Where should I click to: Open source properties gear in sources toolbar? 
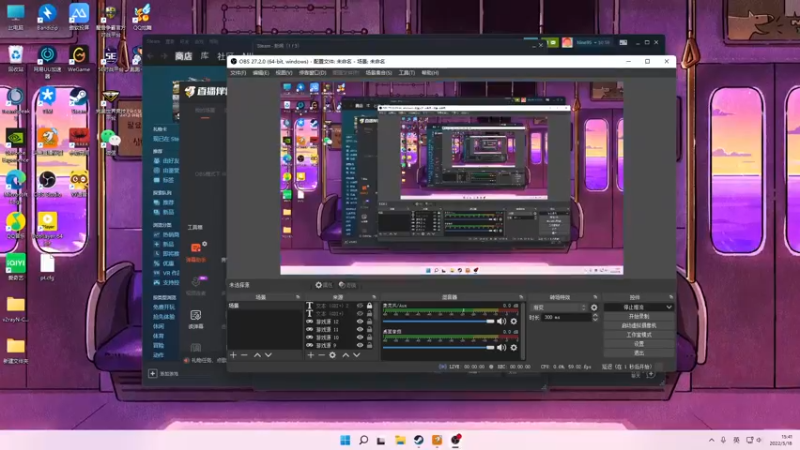click(333, 355)
